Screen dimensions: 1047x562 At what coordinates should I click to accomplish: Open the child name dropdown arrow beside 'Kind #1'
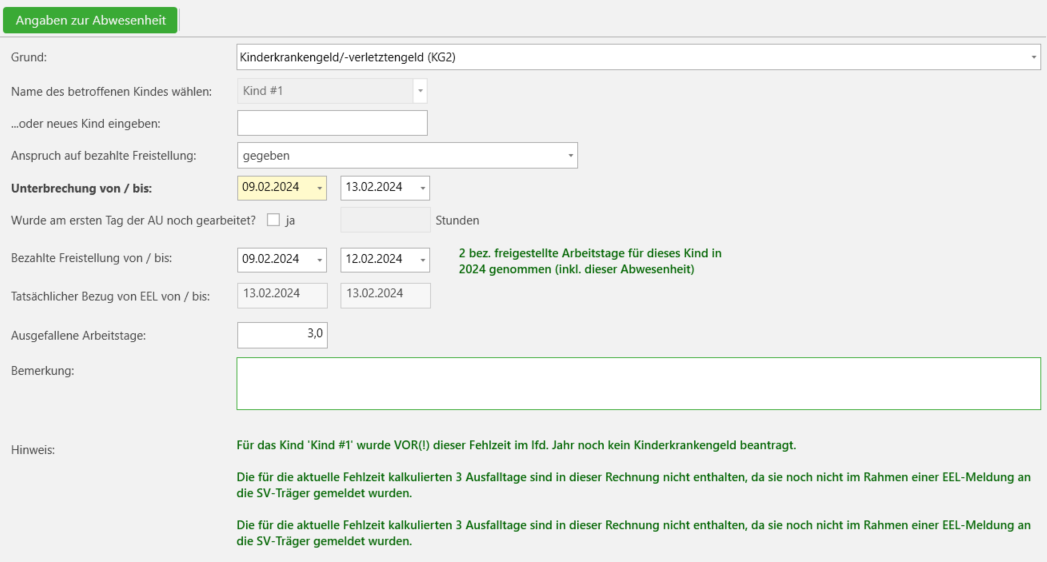(x=420, y=91)
